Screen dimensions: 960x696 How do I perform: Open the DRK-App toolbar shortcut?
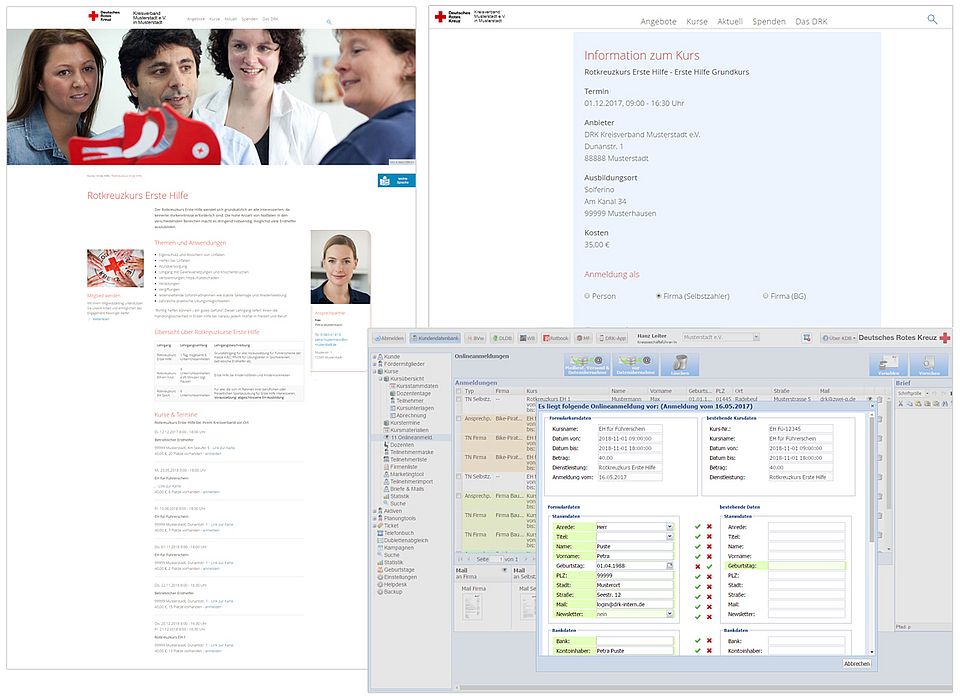click(615, 338)
